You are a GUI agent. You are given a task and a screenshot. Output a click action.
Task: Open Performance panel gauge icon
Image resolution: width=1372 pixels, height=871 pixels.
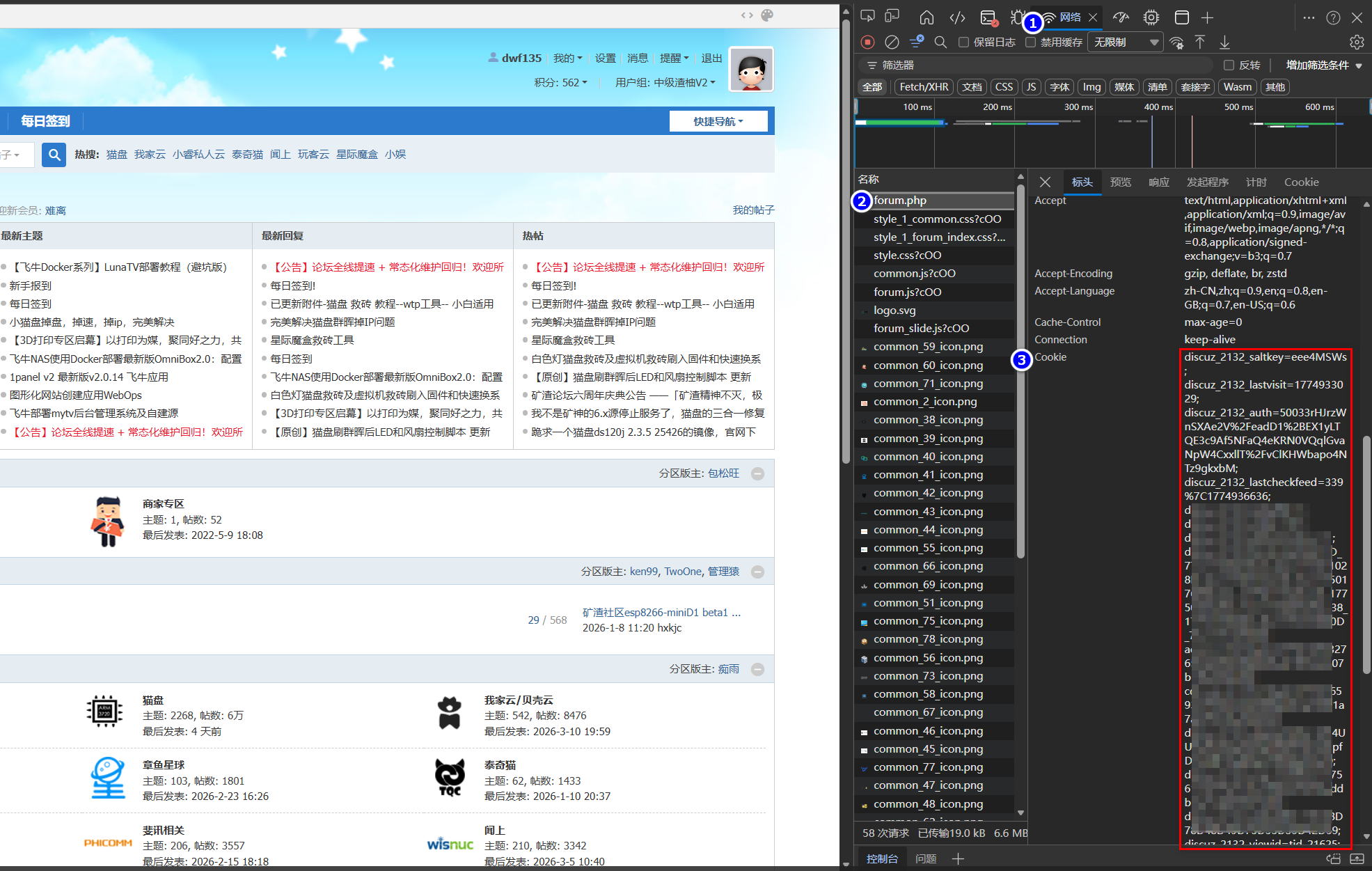click(1121, 17)
